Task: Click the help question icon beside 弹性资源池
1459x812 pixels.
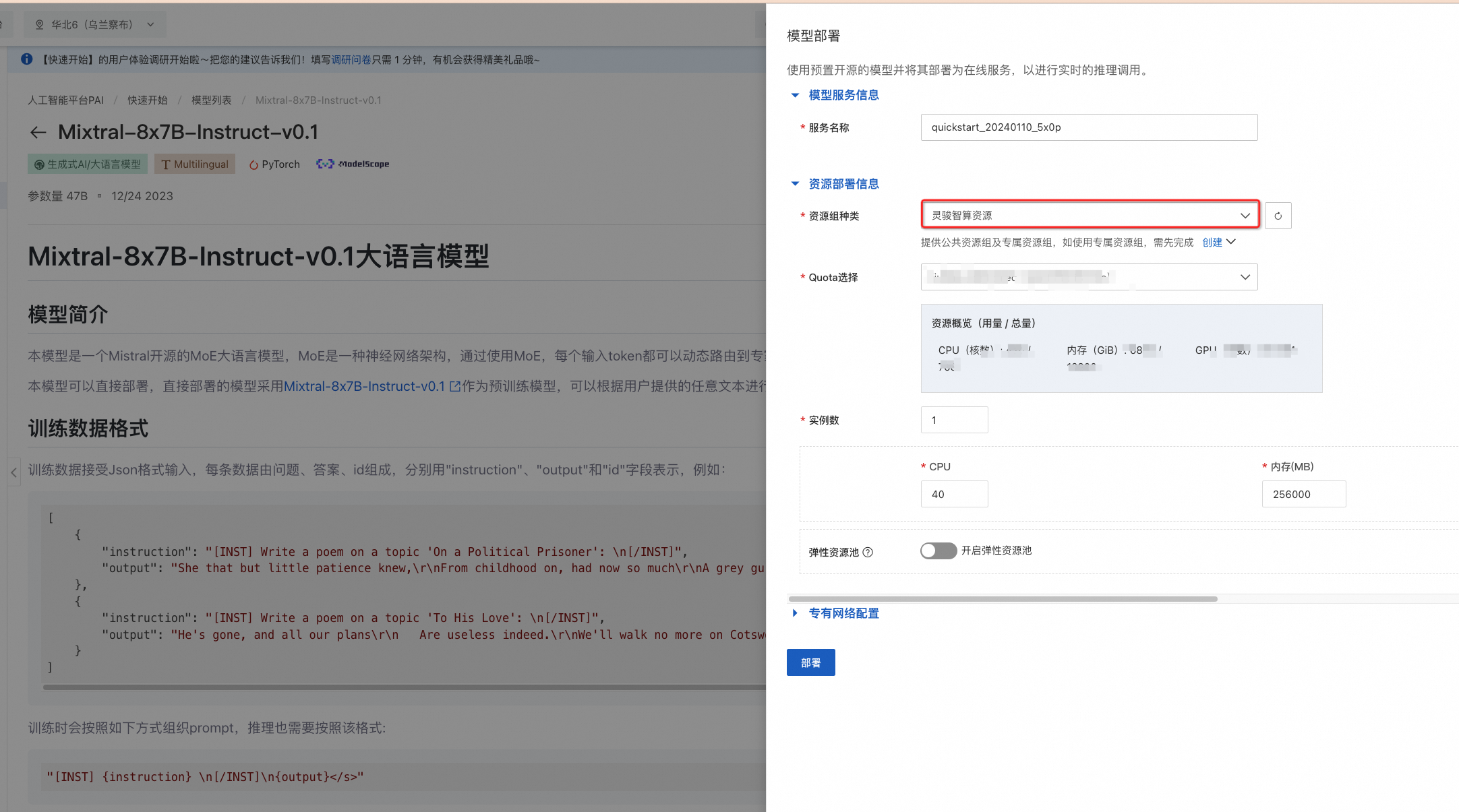Action: coord(868,552)
